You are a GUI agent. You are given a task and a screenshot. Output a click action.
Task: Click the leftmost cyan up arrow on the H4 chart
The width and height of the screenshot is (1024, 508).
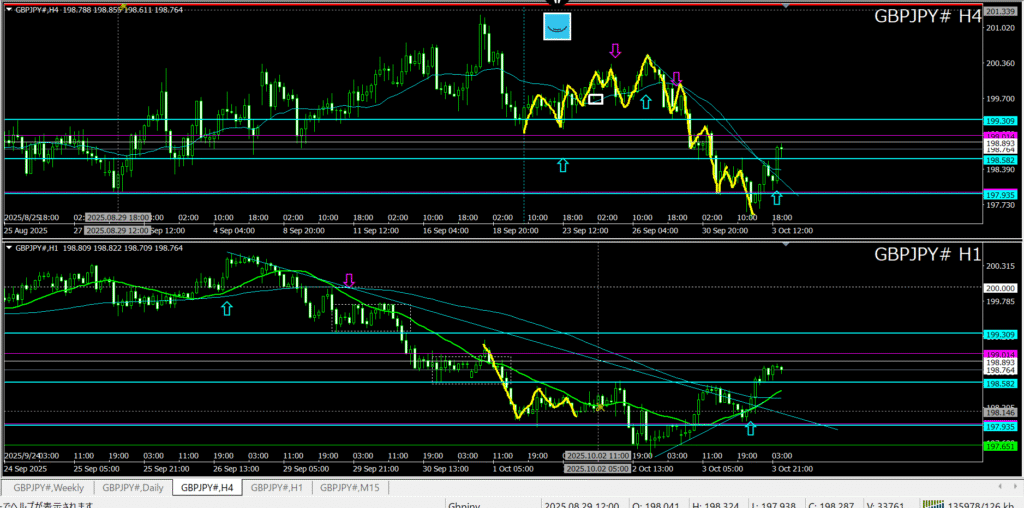tap(562, 165)
